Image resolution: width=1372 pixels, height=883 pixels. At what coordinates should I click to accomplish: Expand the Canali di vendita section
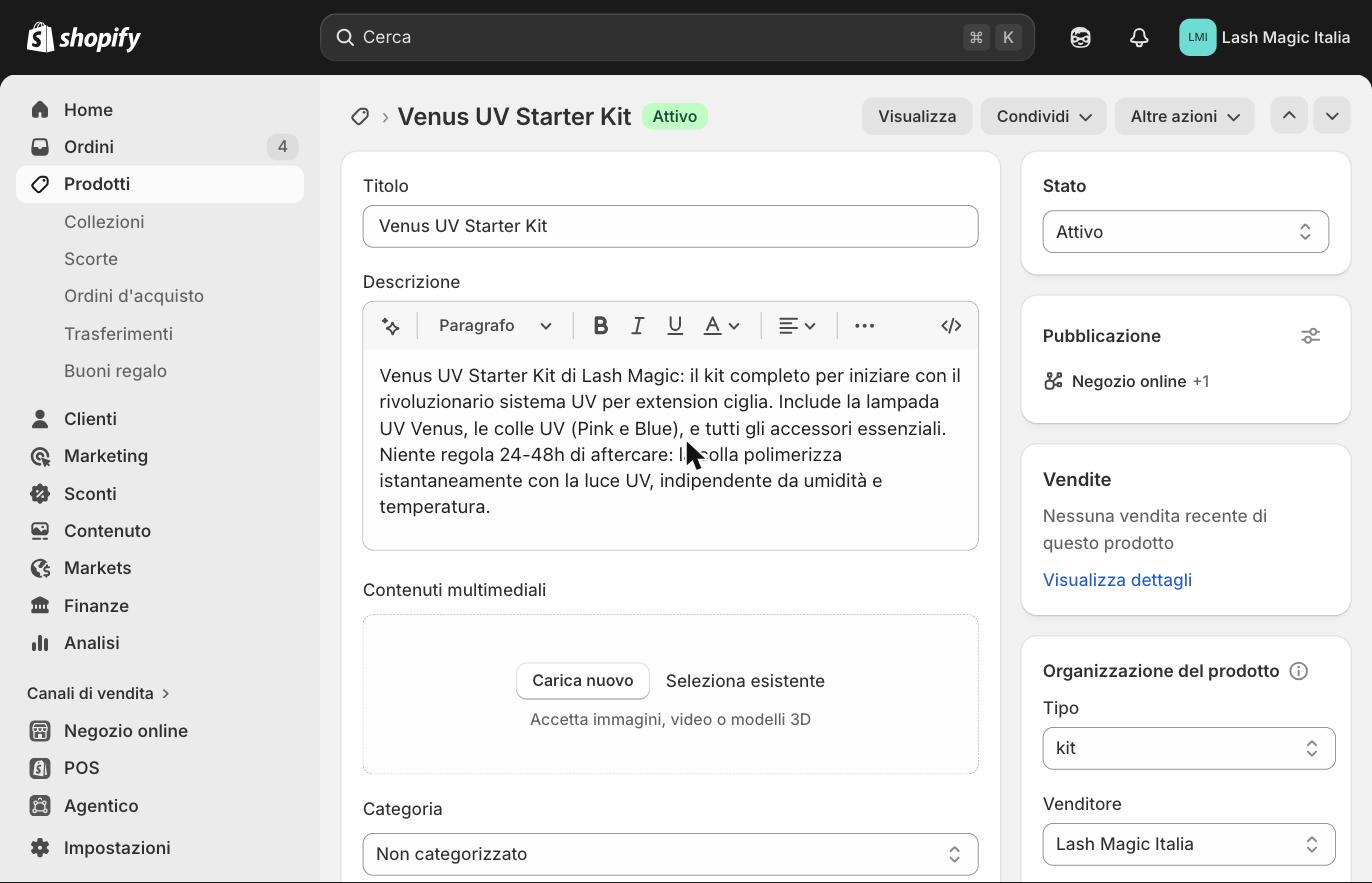point(98,693)
